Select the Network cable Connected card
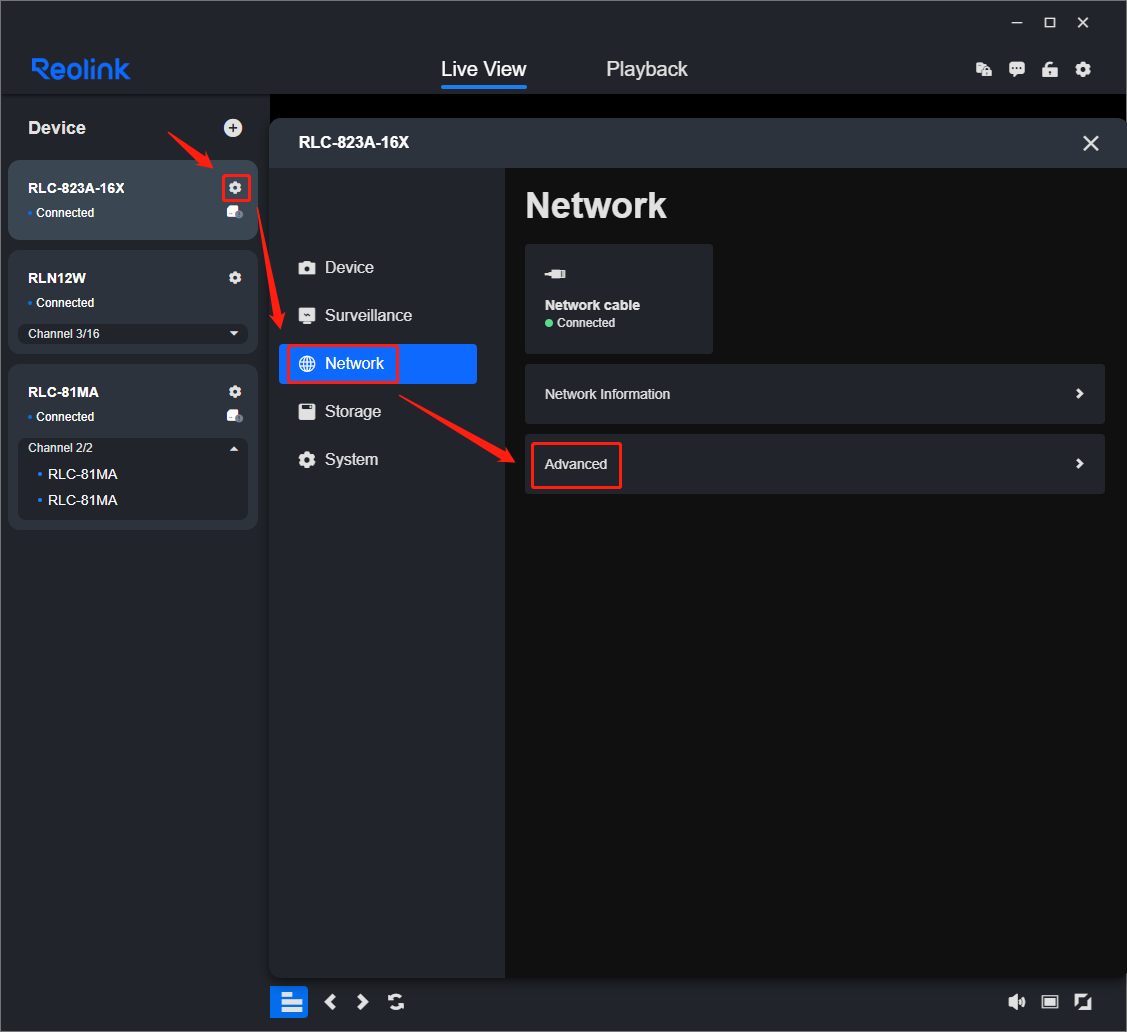This screenshot has height=1032, width=1127. point(619,299)
